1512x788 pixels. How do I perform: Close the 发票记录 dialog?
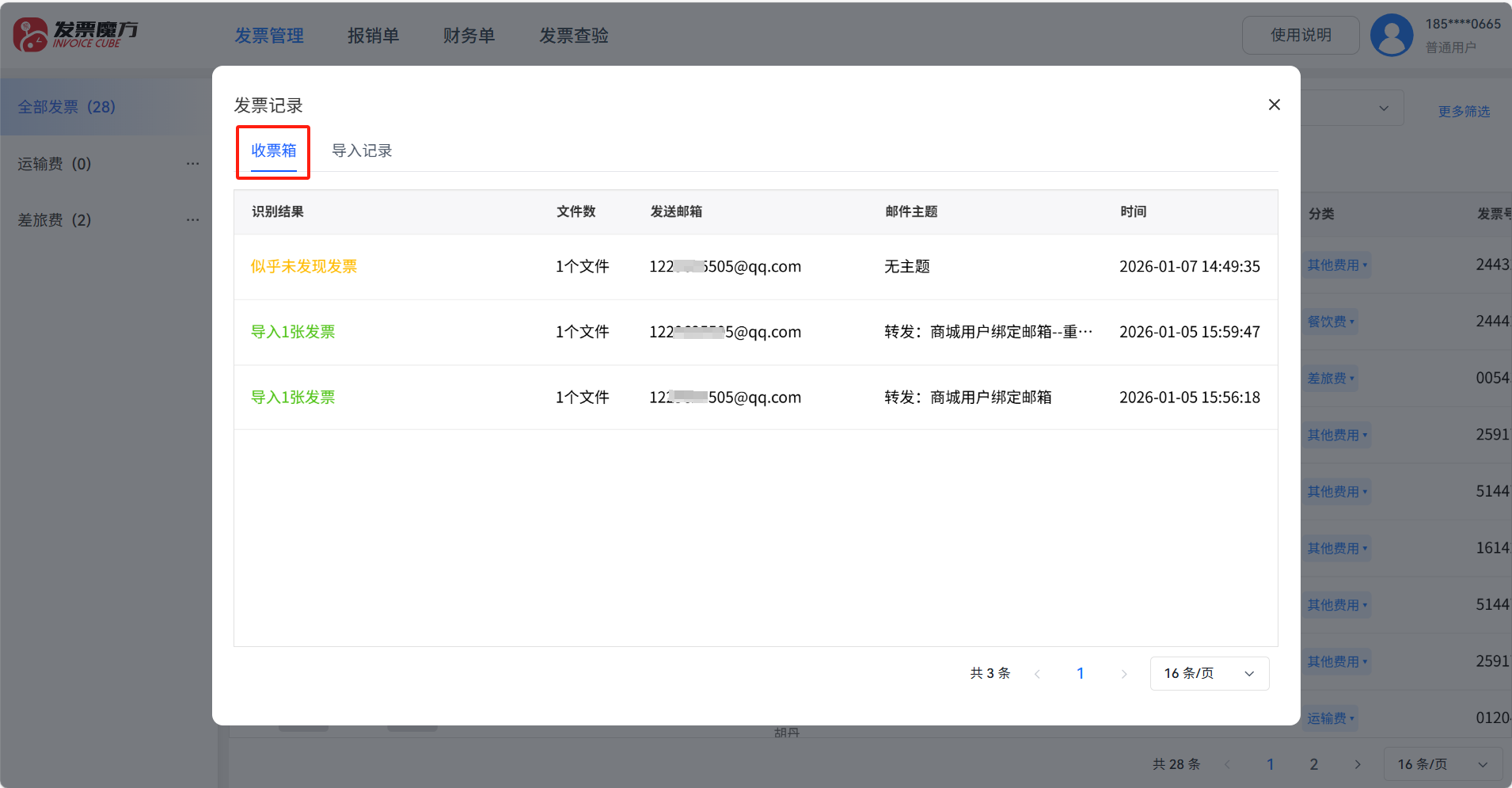coord(1274,105)
